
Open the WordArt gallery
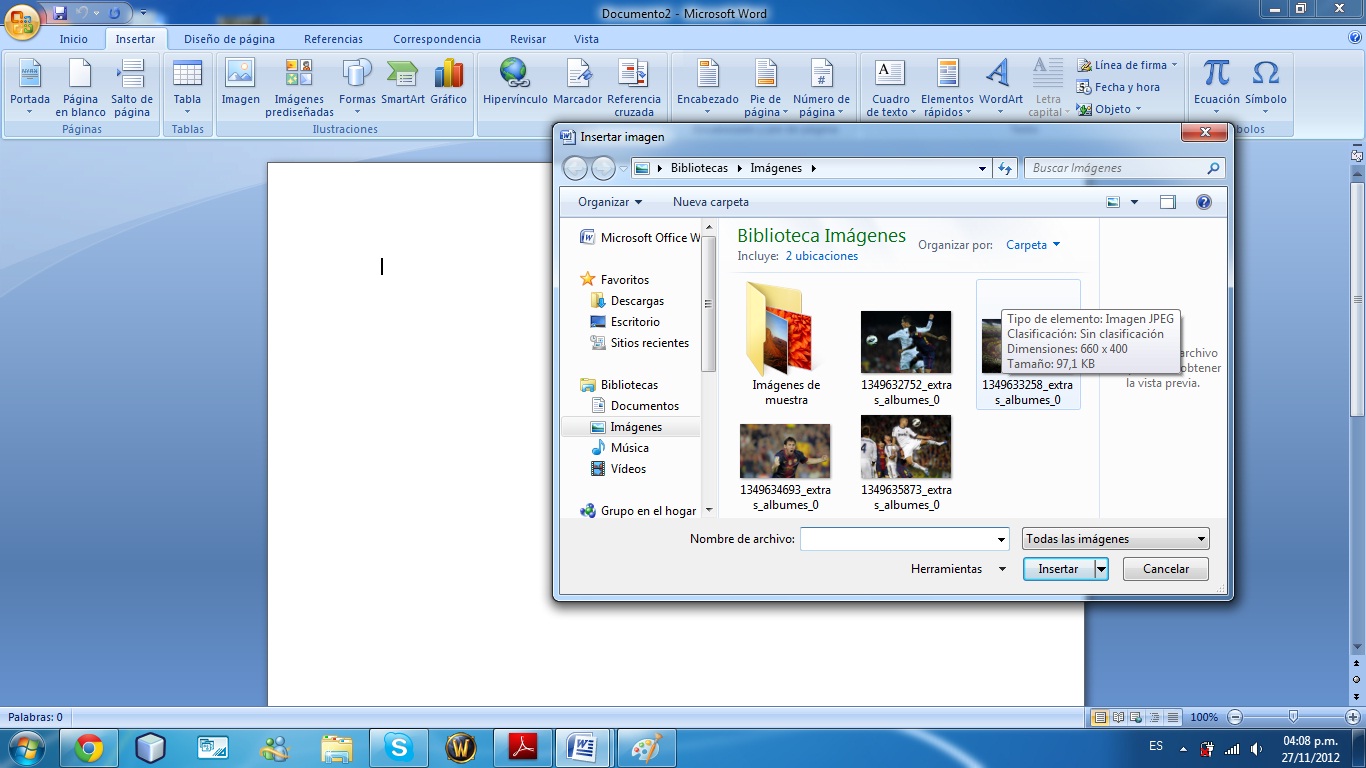point(1000,88)
